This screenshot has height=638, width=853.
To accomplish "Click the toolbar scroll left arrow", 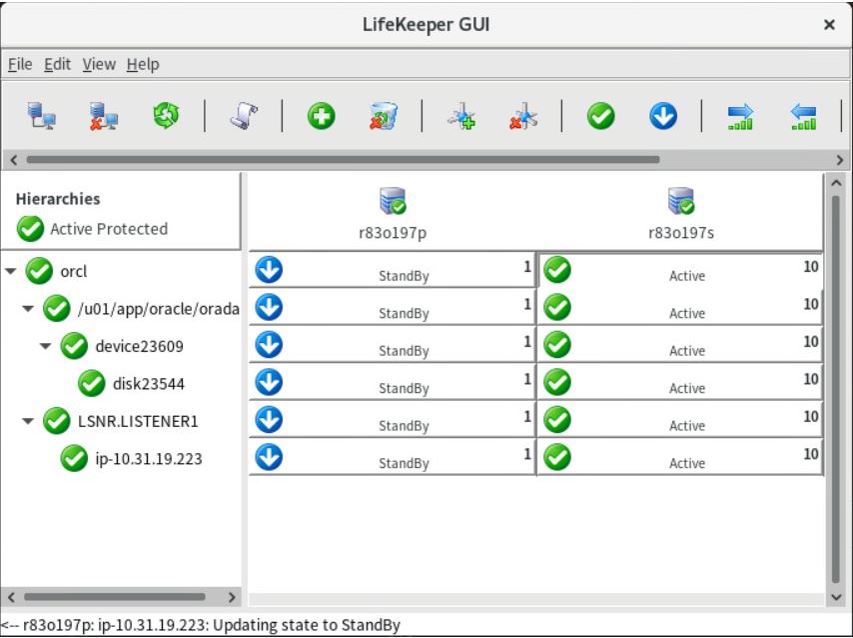I will 14,160.
